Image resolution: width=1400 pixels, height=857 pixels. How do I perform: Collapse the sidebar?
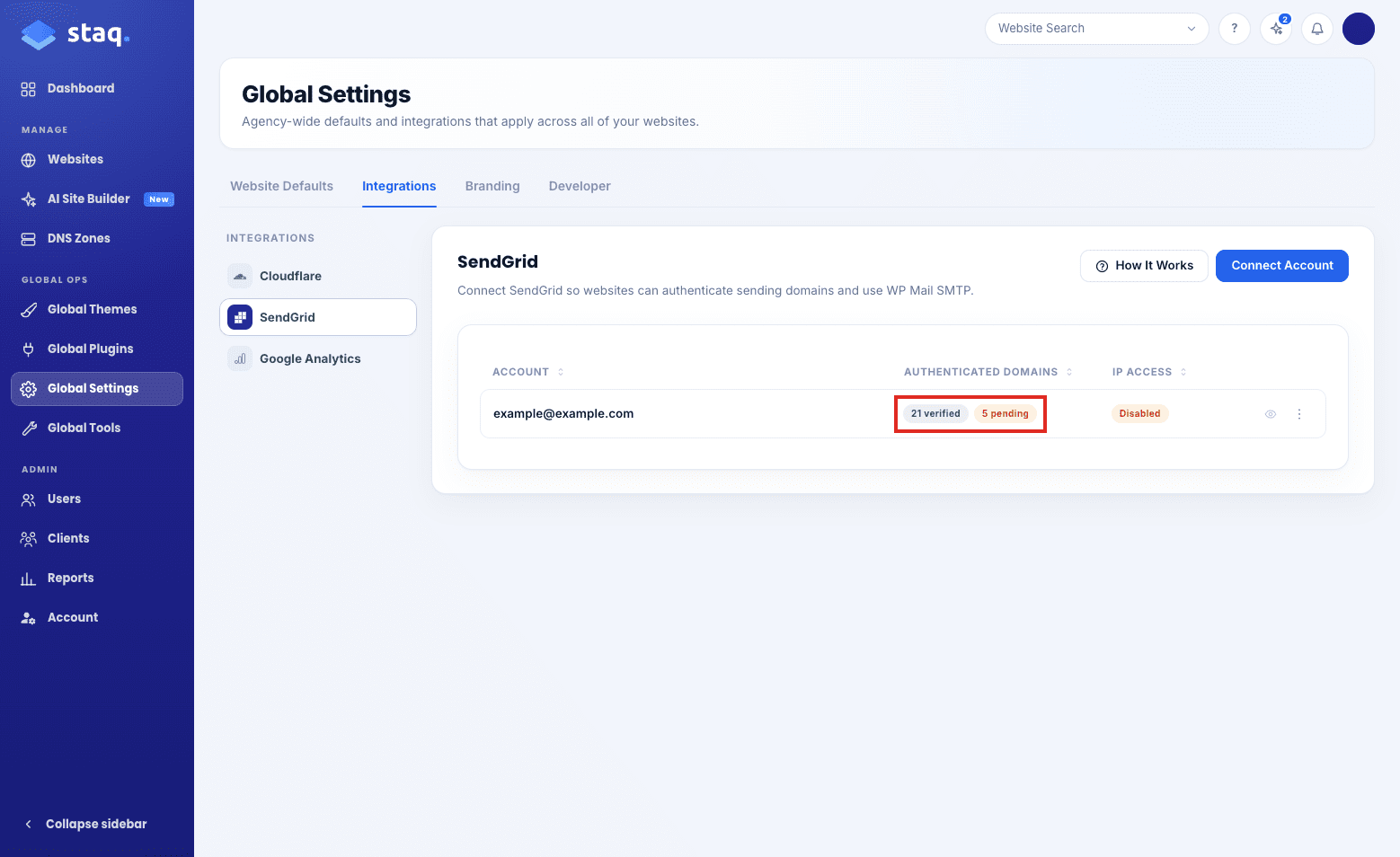[x=85, y=824]
